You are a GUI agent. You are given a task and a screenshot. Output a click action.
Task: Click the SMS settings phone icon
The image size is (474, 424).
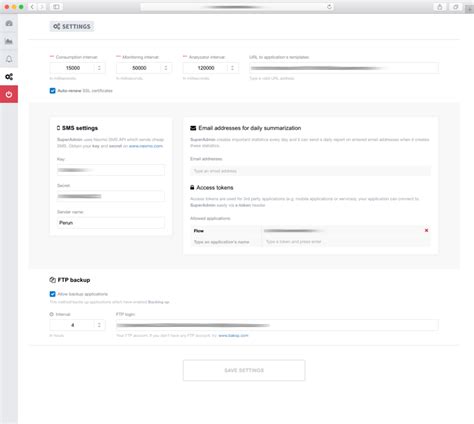pos(59,128)
